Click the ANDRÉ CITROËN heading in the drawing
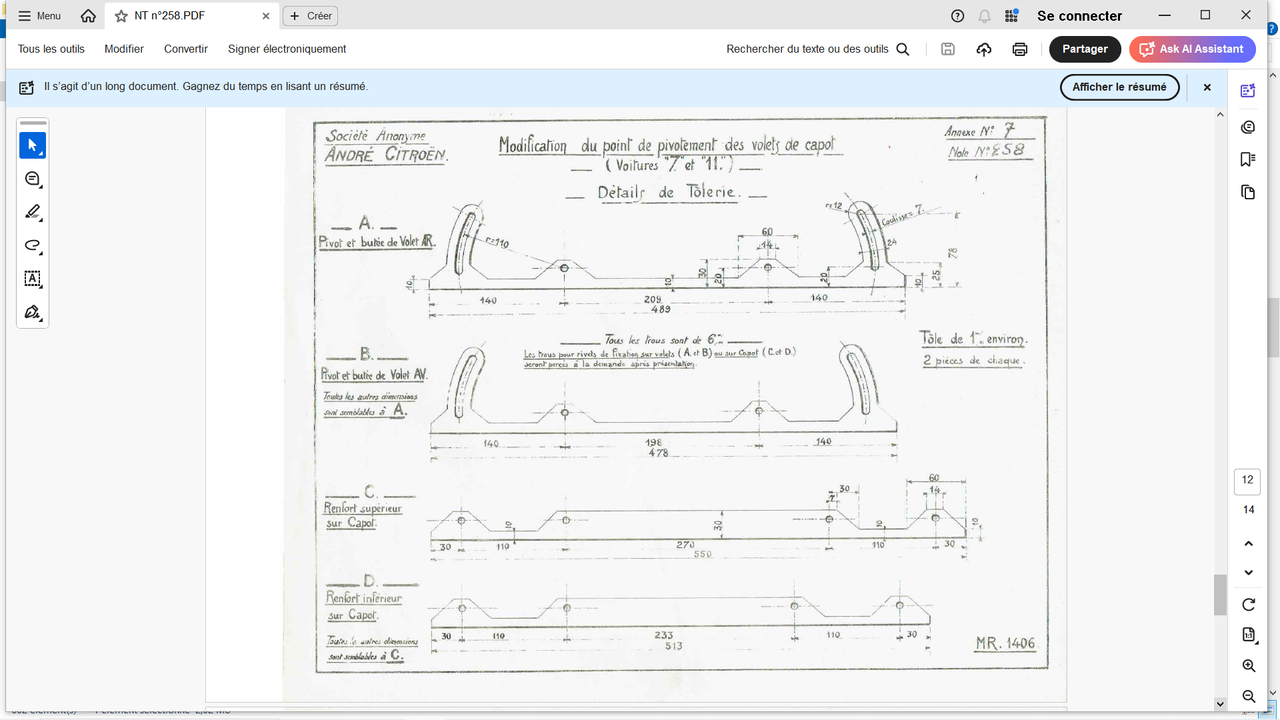1280x720 pixels. pos(386,155)
